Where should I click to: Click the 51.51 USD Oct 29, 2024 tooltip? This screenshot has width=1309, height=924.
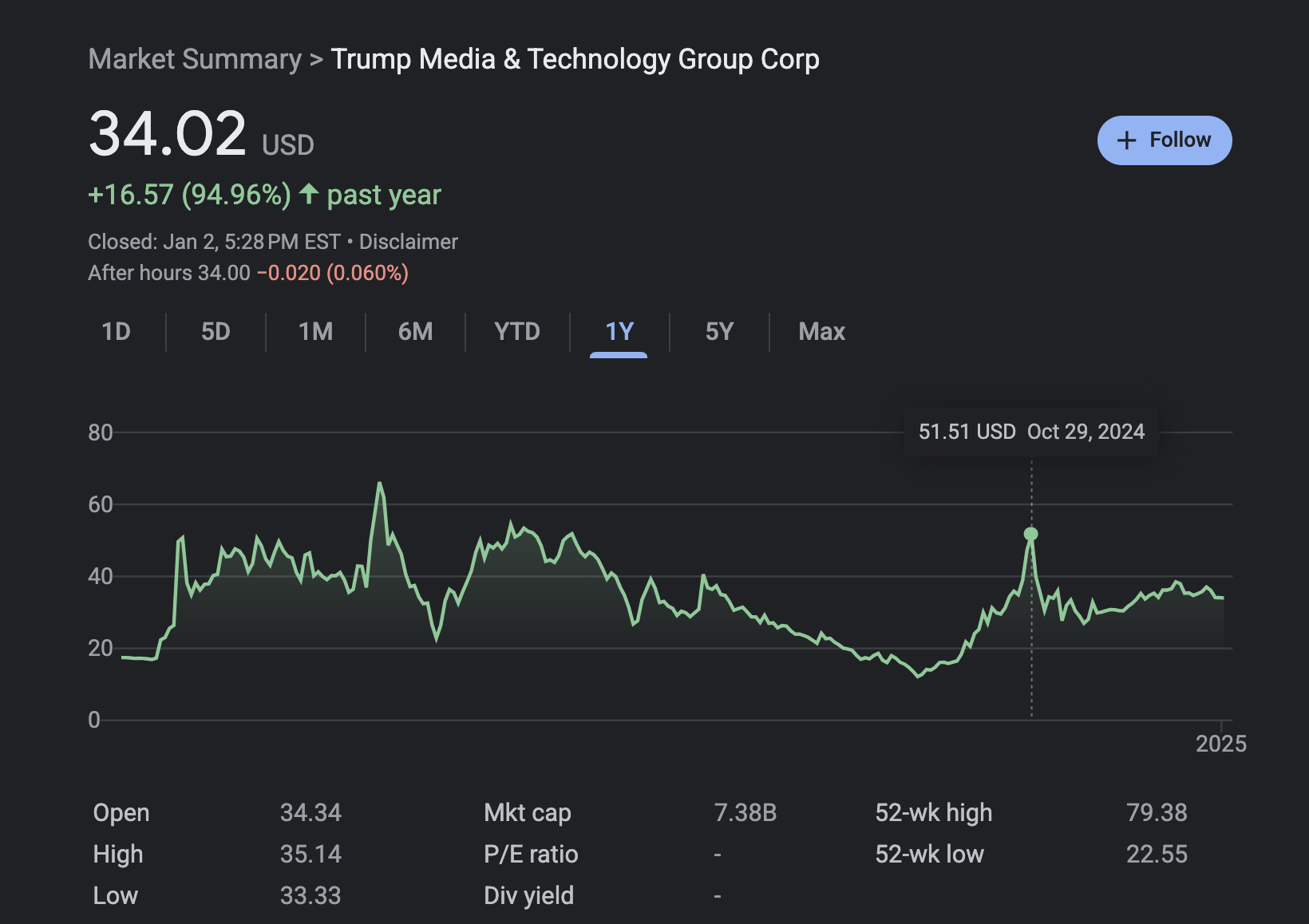click(1031, 432)
